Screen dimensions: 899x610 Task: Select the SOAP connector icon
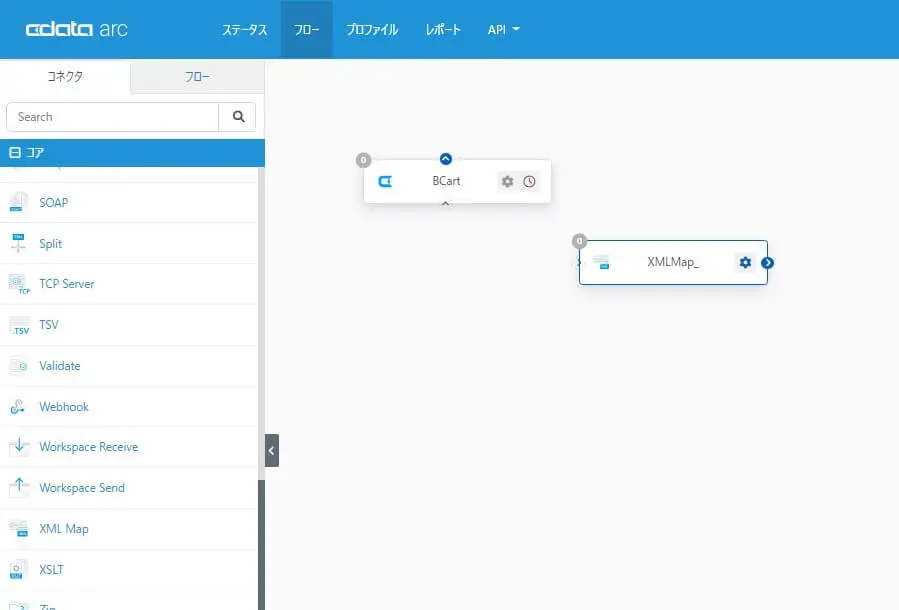point(18,202)
